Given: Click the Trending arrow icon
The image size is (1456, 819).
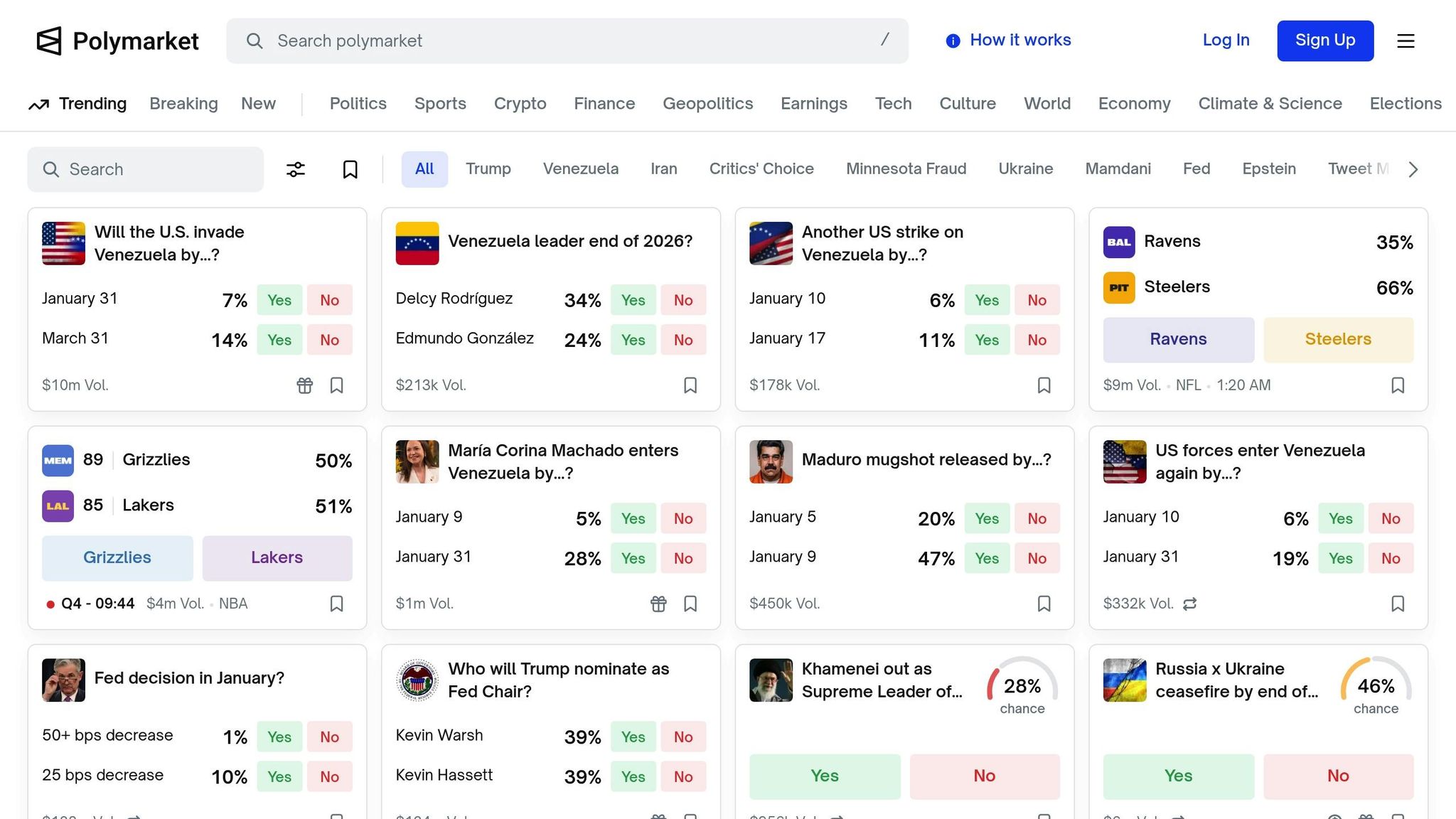Looking at the screenshot, I should tap(38, 105).
